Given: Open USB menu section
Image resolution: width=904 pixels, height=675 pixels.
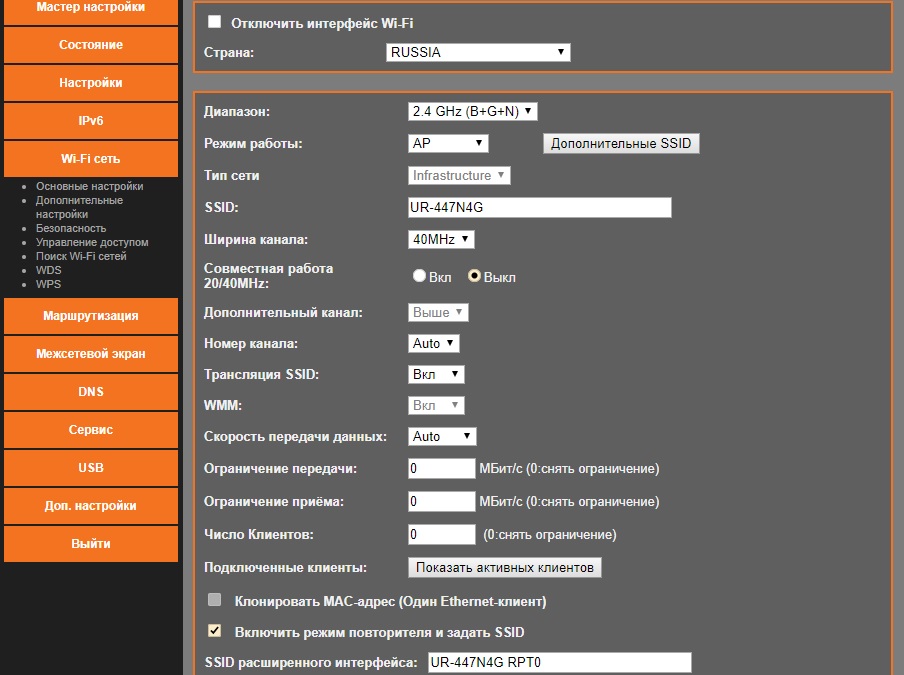Looking at the screenshot, I should click(x=91, y=468).
